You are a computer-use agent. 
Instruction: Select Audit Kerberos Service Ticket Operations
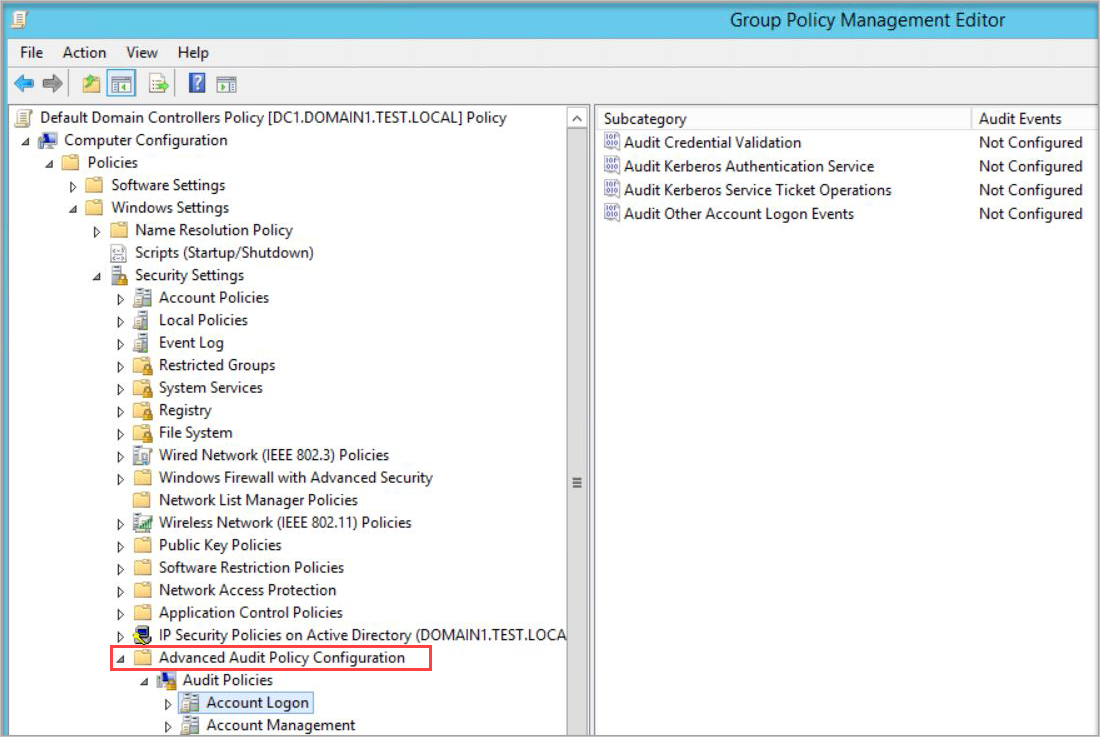click(x=757, y=190)
